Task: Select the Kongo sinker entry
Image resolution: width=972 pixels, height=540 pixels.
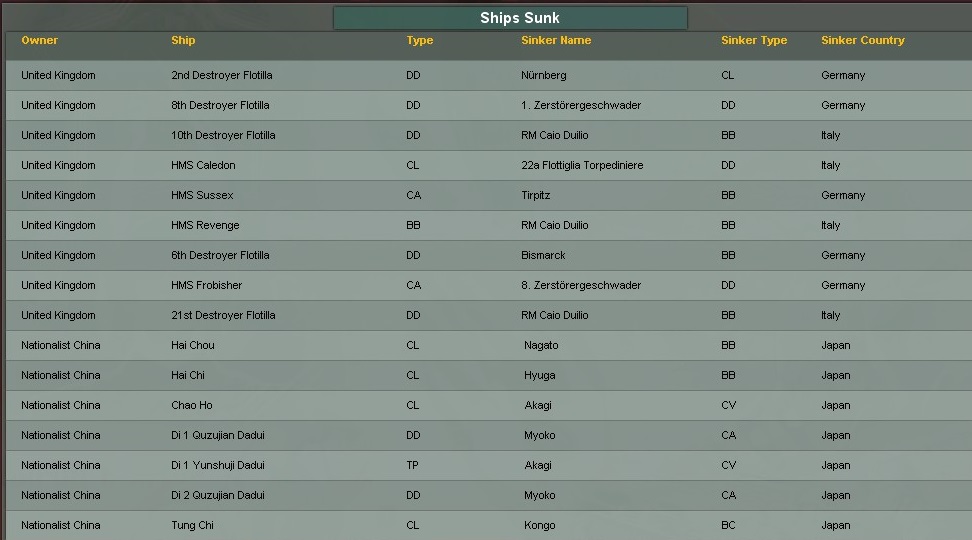Action: 539,525
